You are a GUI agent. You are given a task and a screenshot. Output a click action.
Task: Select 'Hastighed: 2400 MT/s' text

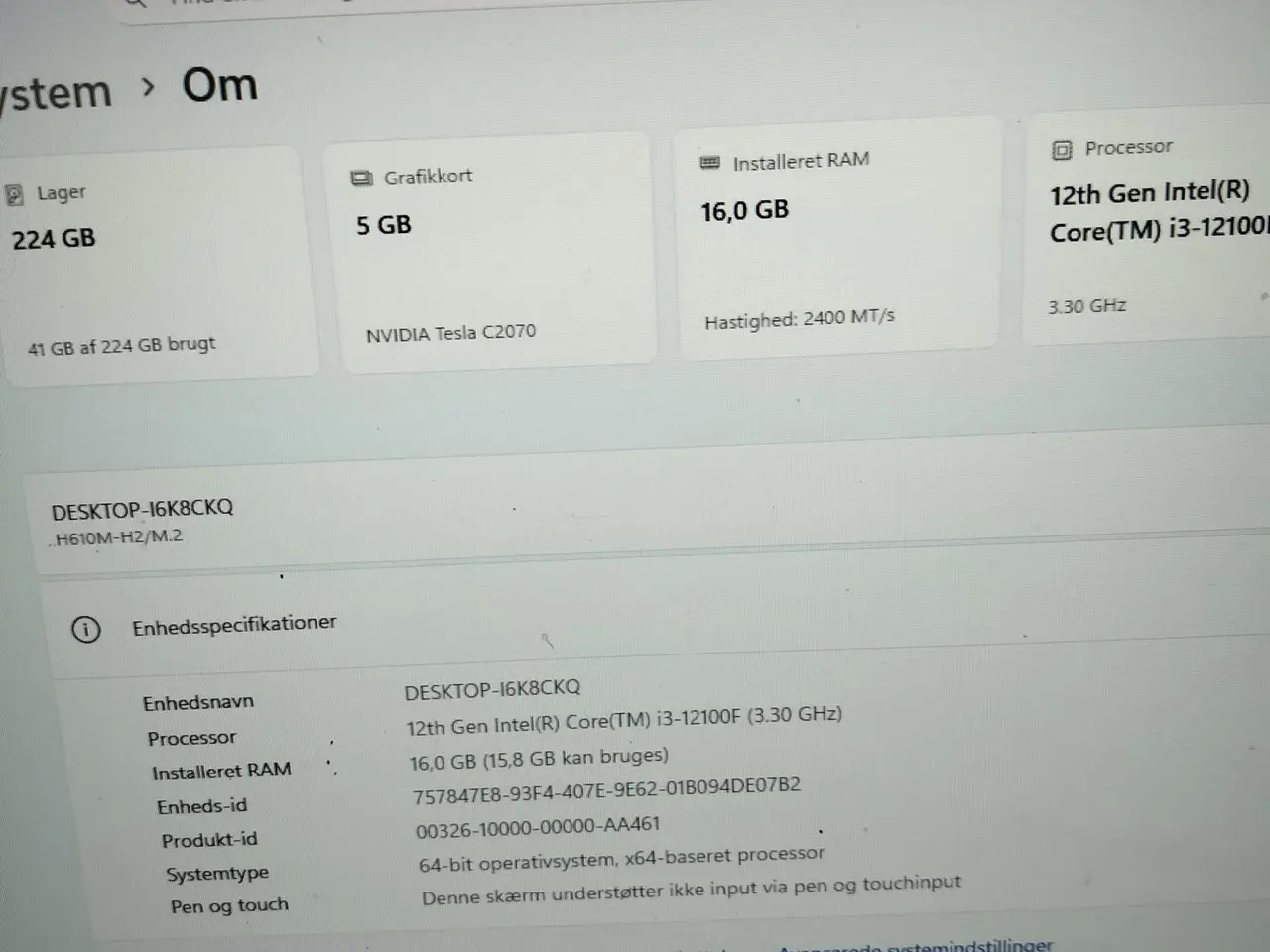[x=800, y=319]
